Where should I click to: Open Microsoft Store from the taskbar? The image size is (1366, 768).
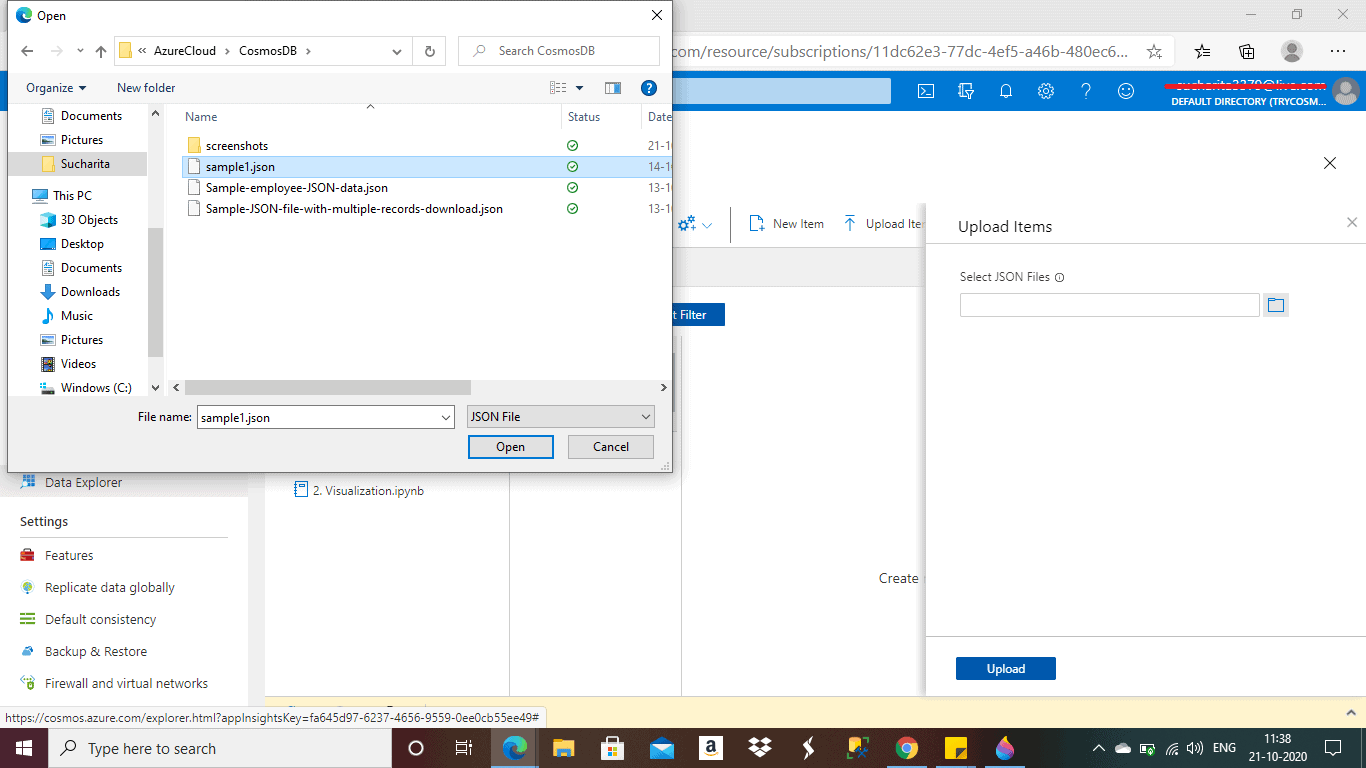pos(613,748)
